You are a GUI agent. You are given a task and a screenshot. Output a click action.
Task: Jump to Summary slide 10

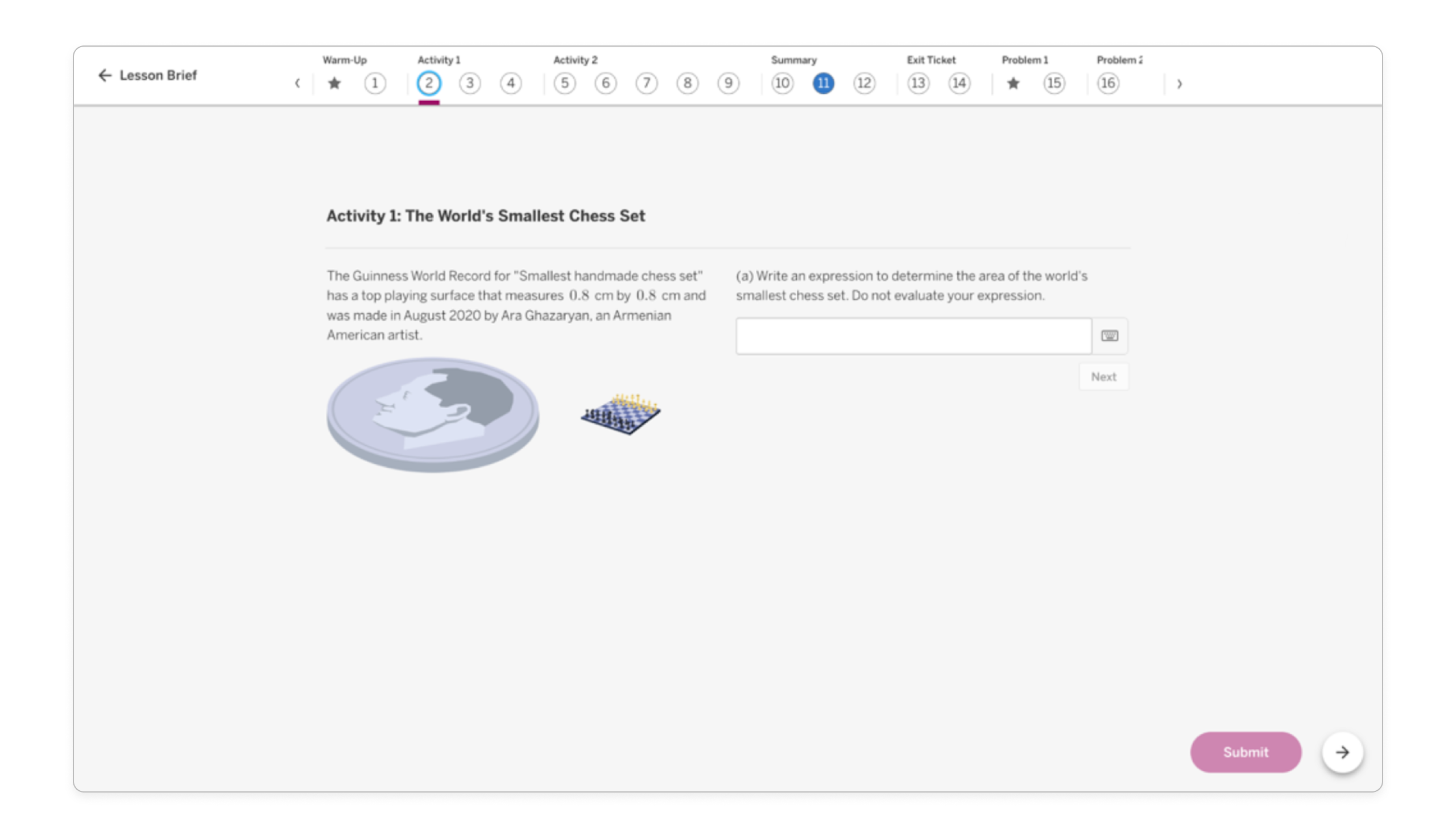click(x=783, y=84)
